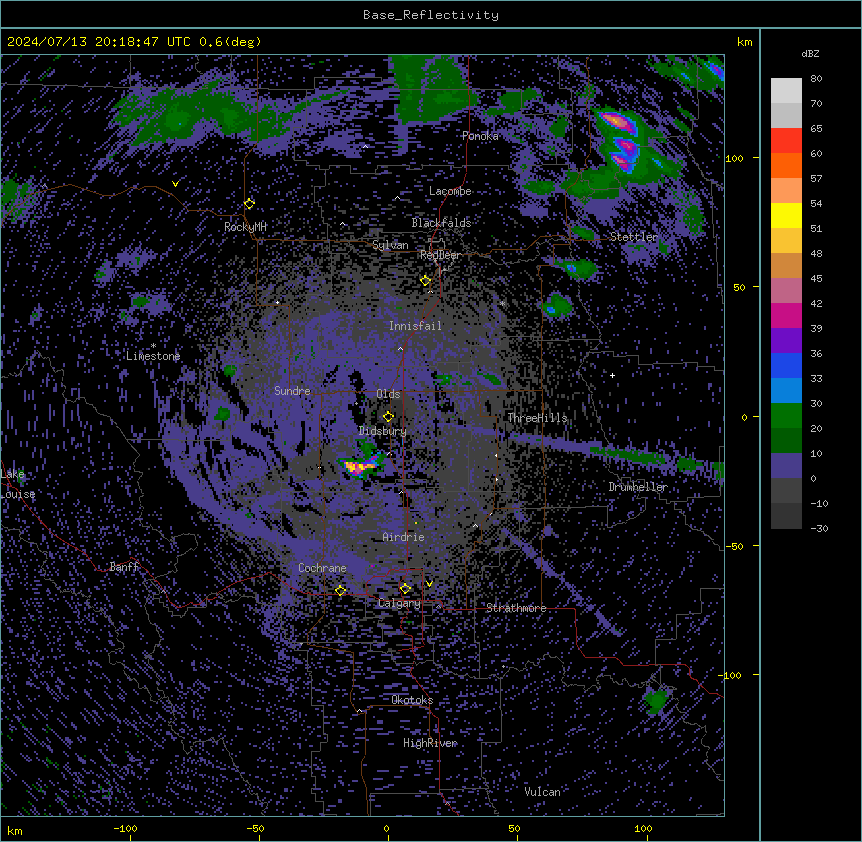Click the HighRiver city label
862x842 pixels.
click(x=430, y=743)
